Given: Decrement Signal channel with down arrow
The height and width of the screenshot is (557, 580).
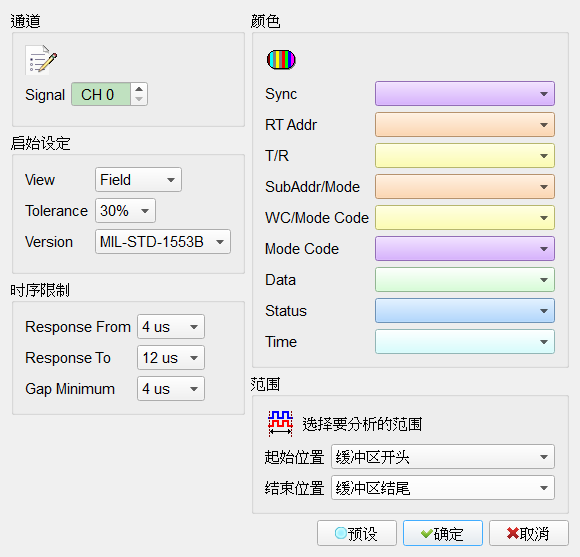Looking at the screenshot, I should (139, 99).
